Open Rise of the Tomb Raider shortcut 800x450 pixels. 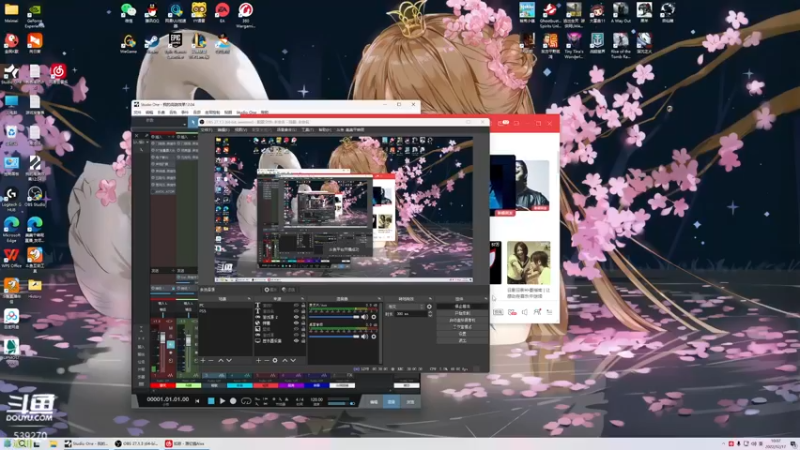620,46
